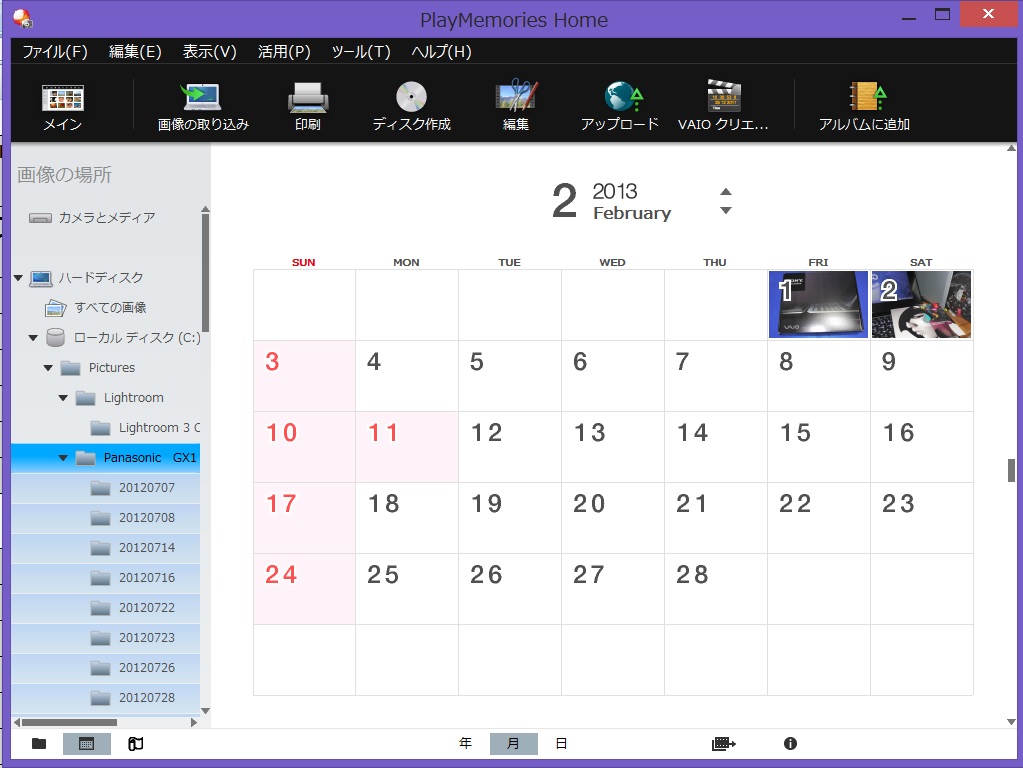
Task: Open the February 2 photo thumbnail
Action: [921, 305]
